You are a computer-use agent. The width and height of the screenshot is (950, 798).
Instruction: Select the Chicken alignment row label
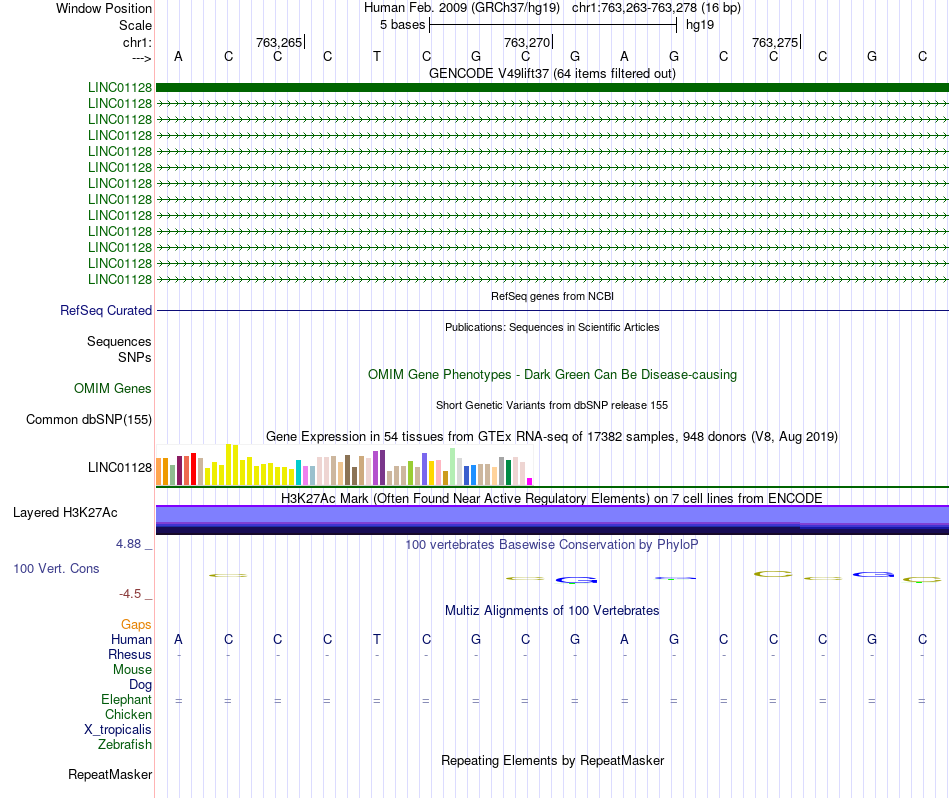[128, 714]
